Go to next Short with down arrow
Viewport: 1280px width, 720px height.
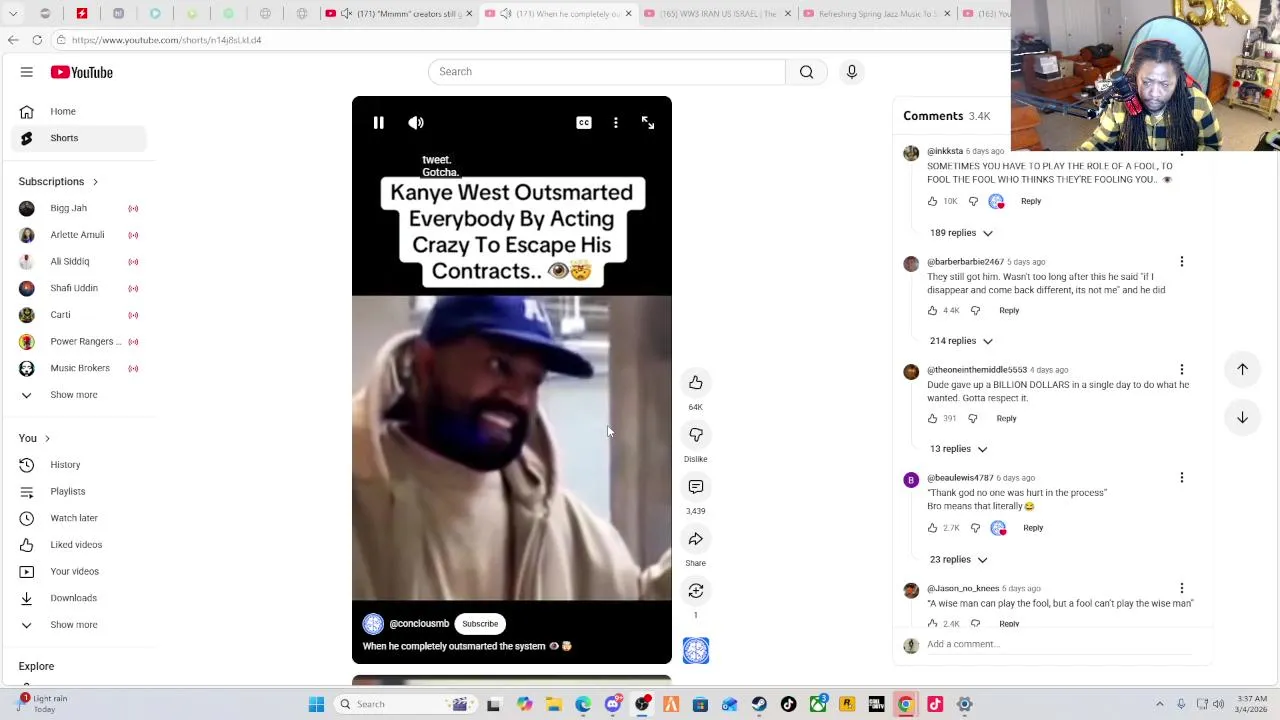click(x=1242, y=418)
